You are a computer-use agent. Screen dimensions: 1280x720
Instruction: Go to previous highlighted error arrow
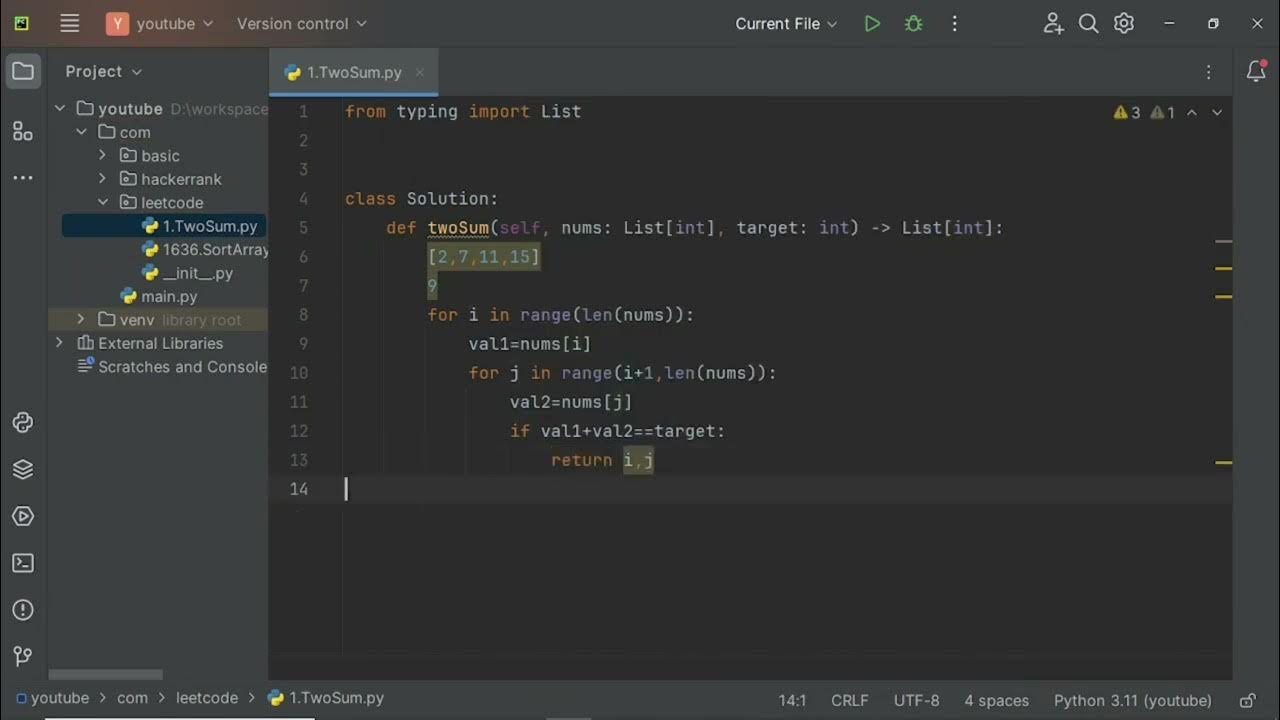[1192, 113]
